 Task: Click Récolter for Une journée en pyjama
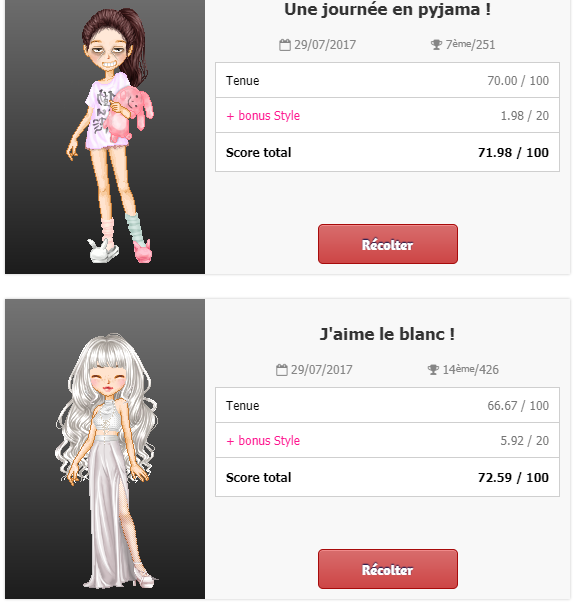(x=388, y=244)
